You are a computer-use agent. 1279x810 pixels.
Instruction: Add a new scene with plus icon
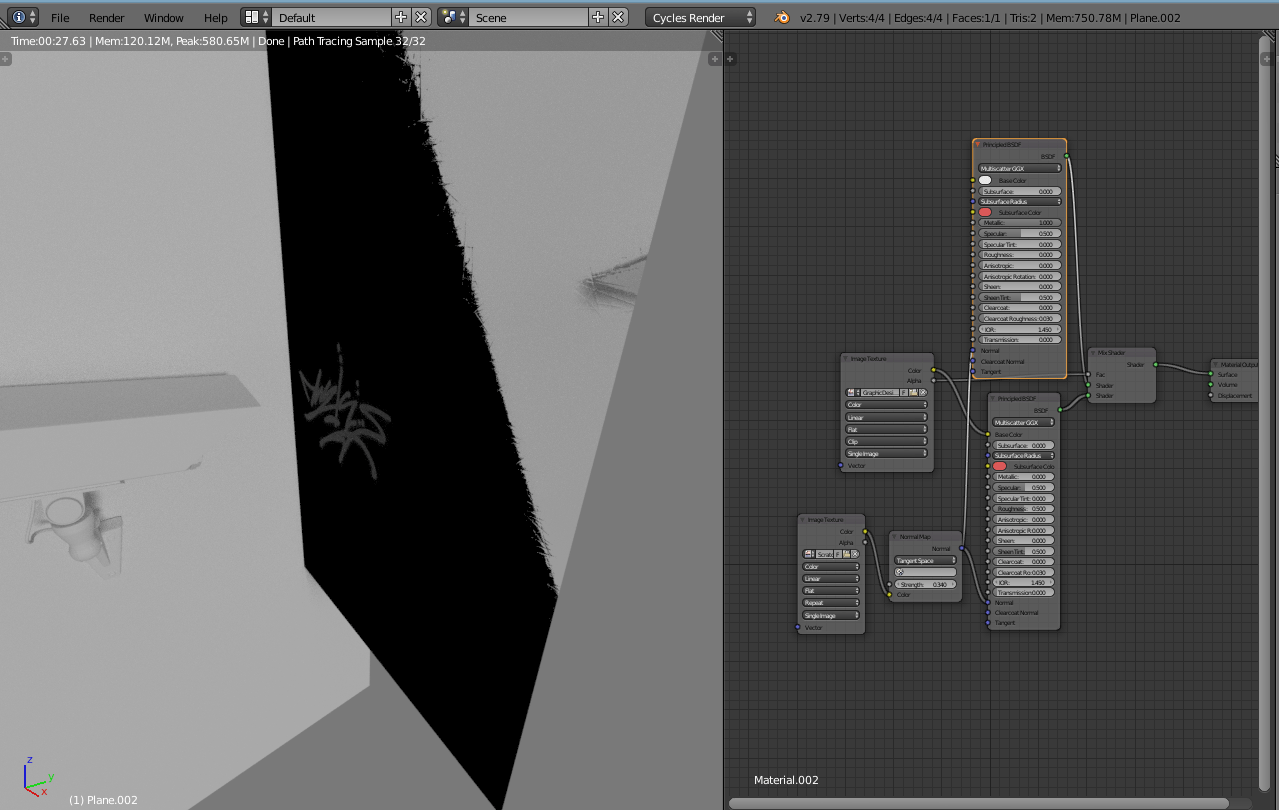pos(598,17)
